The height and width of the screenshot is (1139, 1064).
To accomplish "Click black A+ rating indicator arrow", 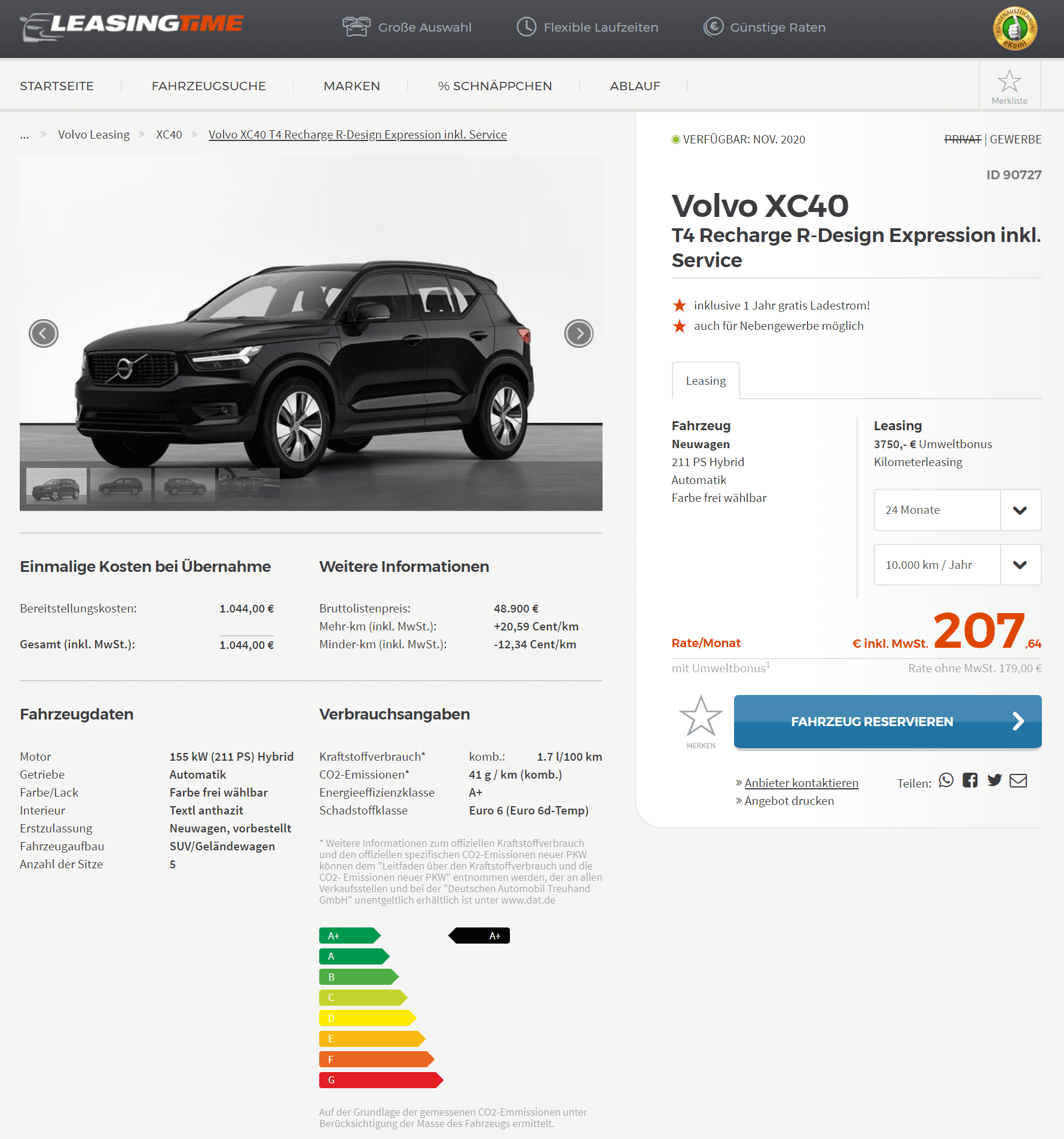I will click(479, 935).
